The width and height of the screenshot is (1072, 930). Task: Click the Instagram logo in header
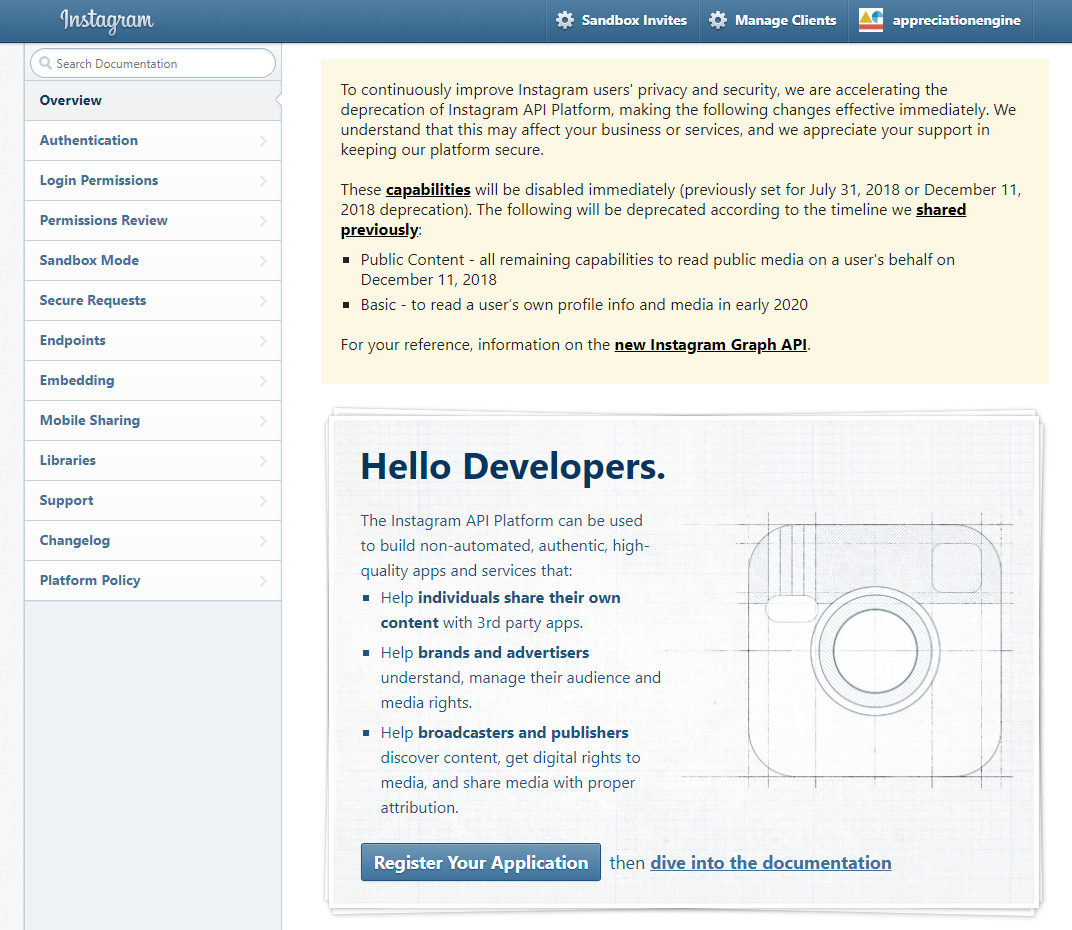(x=107, y=21)
